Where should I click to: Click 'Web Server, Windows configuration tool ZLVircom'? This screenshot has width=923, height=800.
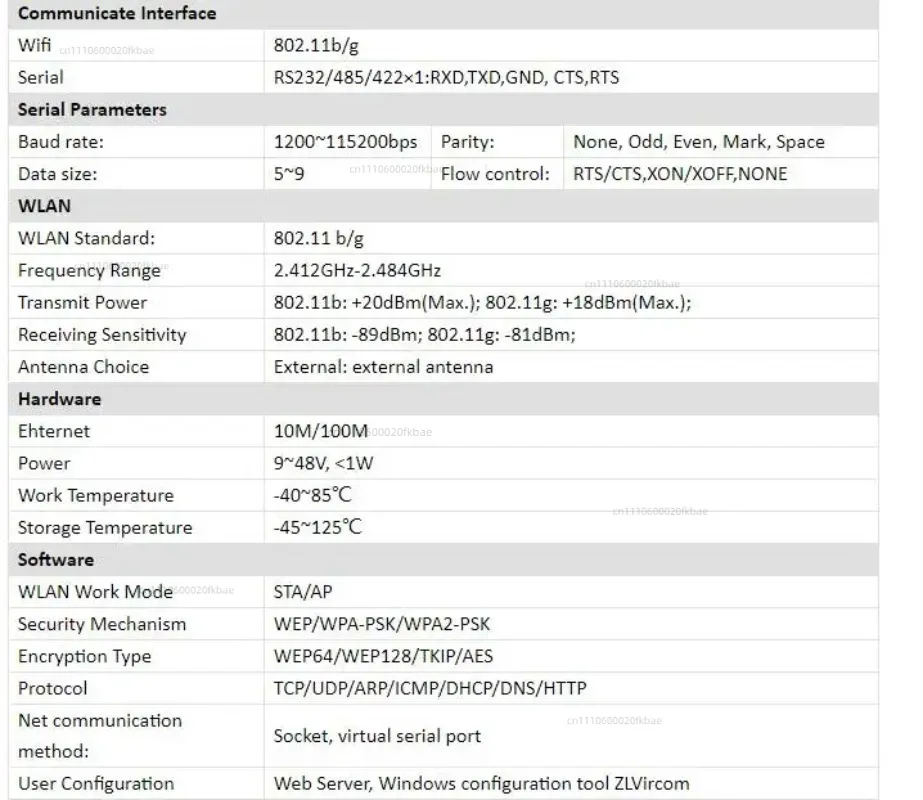click(482, 784)
